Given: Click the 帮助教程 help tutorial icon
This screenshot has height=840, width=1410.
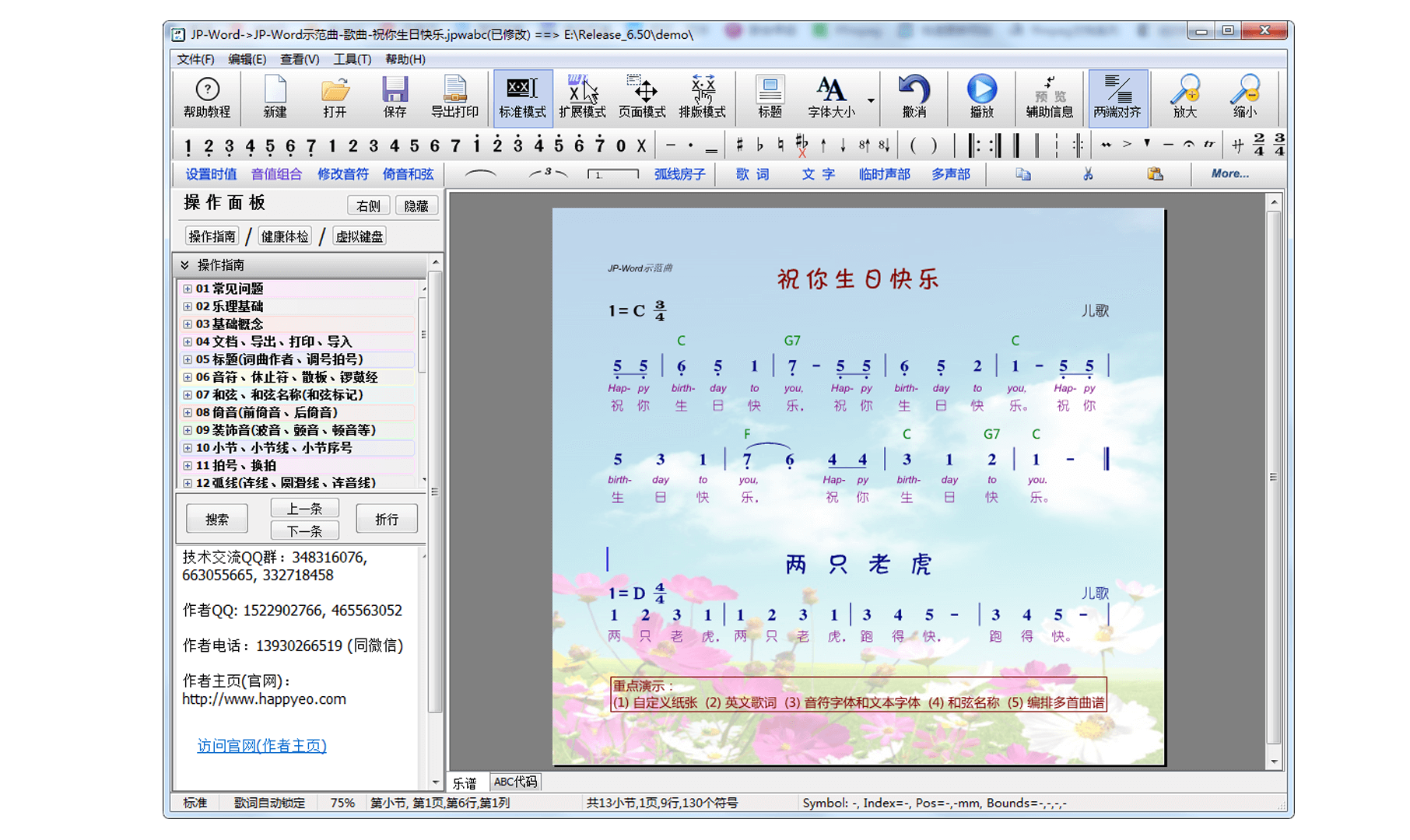Looking at the screenshot, I should click(207, 97).
